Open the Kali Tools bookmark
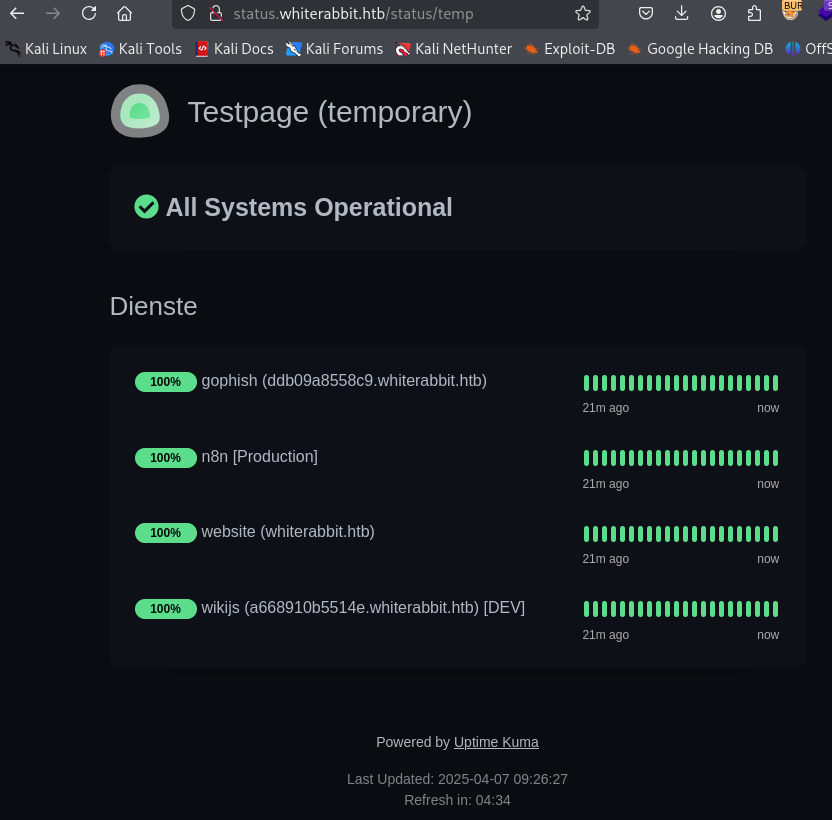Screen dimensions: 832x820 coord(140,49)
